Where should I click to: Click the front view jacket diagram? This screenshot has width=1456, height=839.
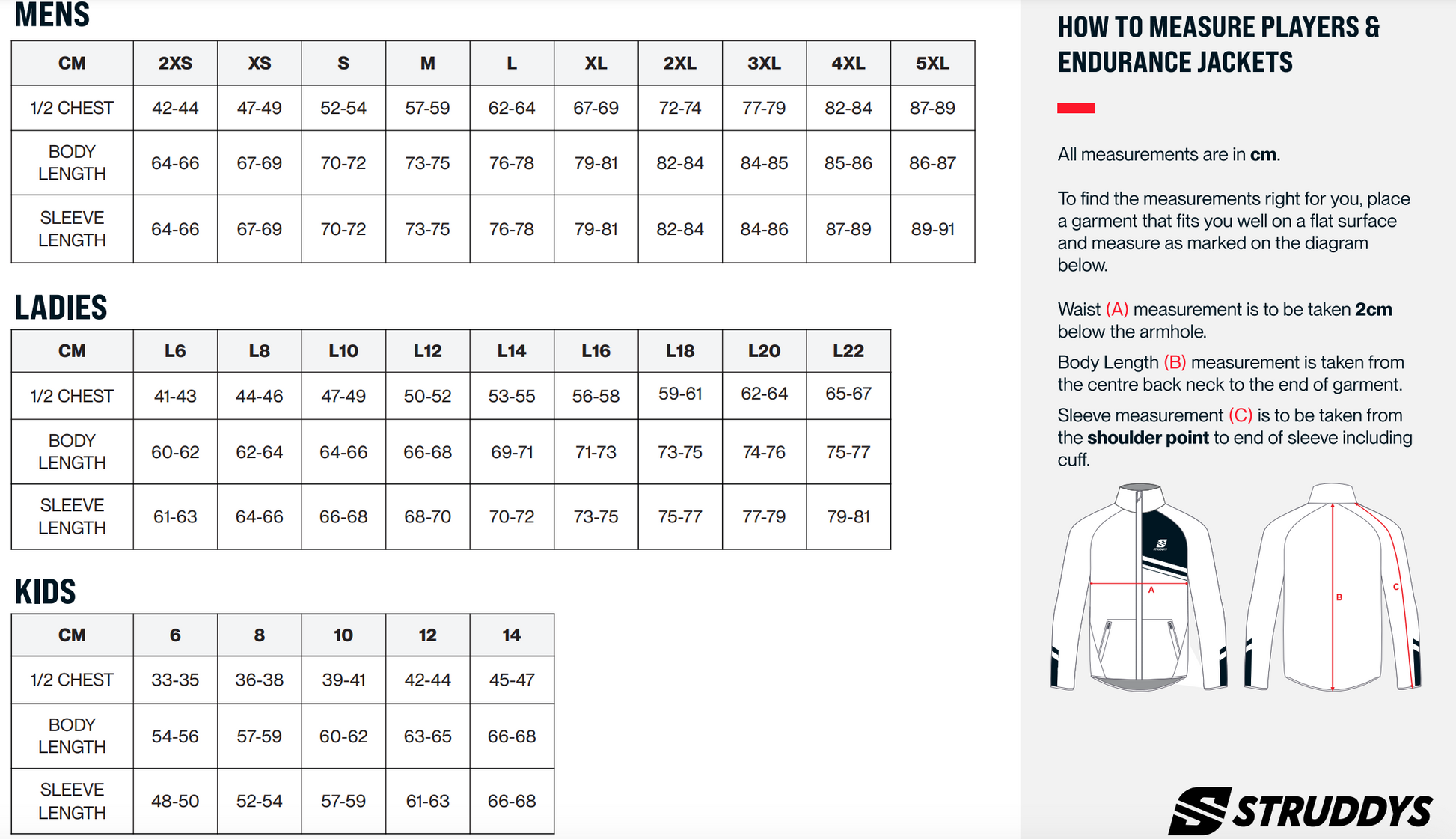click(x=1139, y=587)
